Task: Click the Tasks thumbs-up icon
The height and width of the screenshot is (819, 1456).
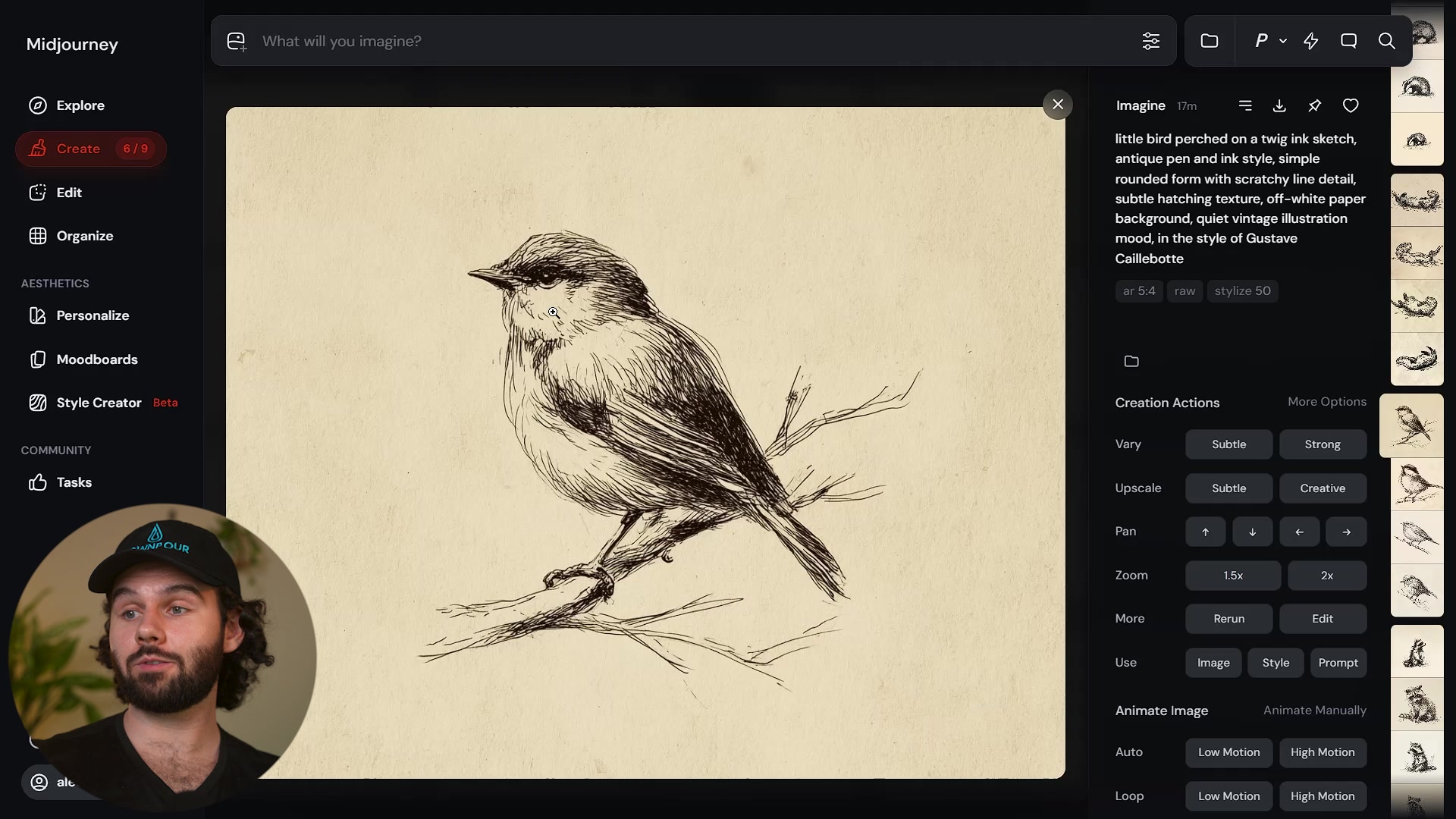Action: [38, 482]
